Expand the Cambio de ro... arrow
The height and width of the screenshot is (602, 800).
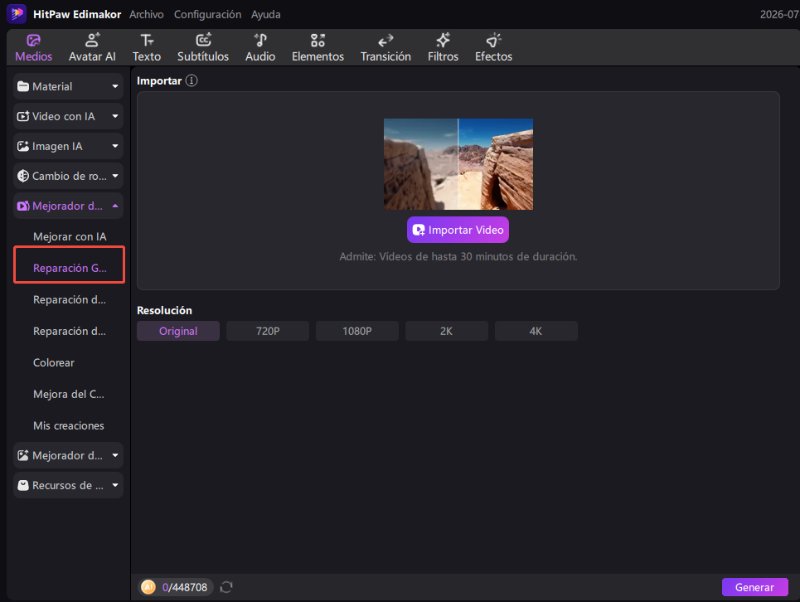click(x=115, y=176)
